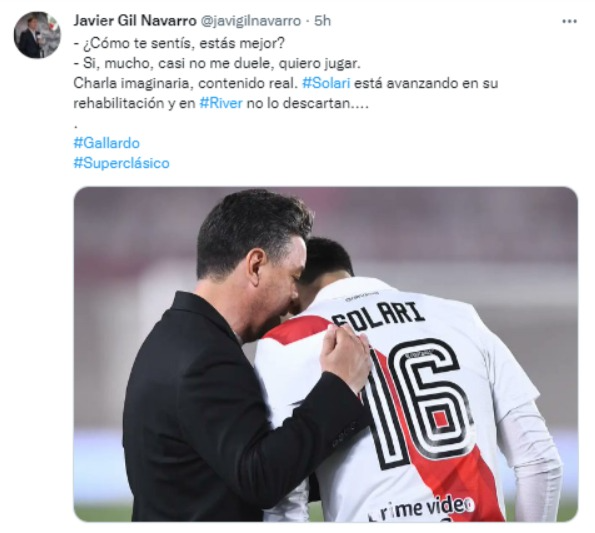Visit the #Superclásico hashtag
This screenshot has width=595, height=533.
click(x=121, y=163)
